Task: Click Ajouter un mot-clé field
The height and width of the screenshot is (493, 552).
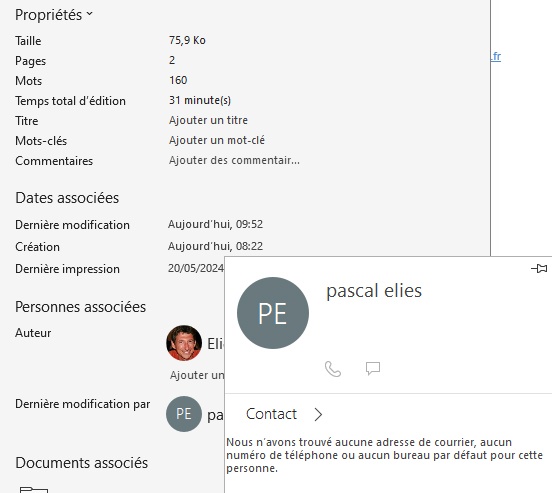Action: point(217,140)
